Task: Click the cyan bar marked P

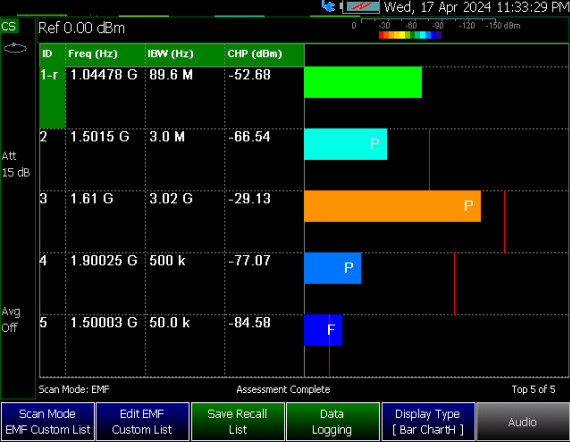Action: 345,144
